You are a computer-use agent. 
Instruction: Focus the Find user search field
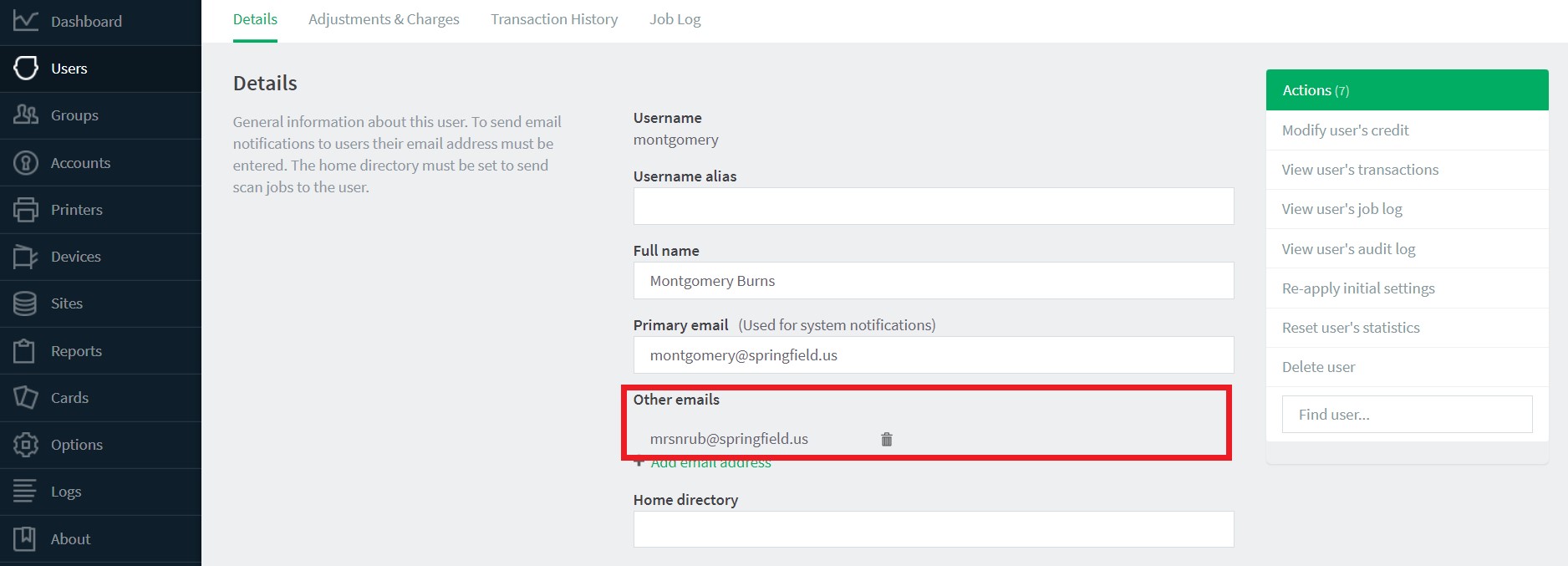1408,415
